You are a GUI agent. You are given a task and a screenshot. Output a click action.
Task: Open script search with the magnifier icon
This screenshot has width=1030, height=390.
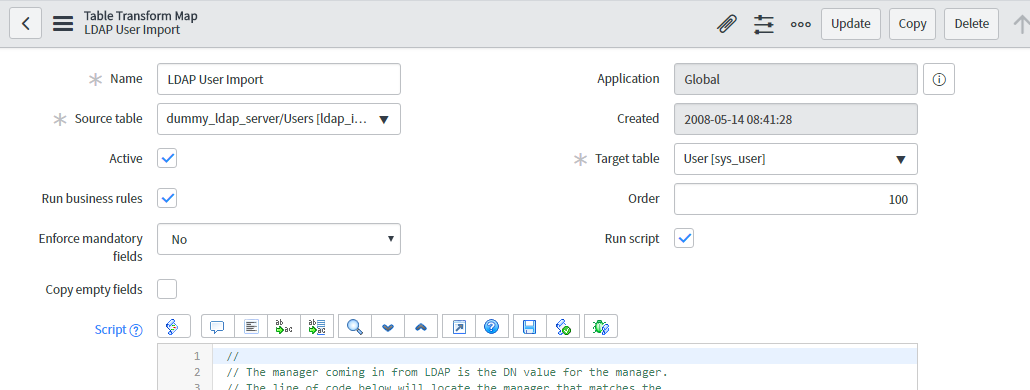(355, 326)
